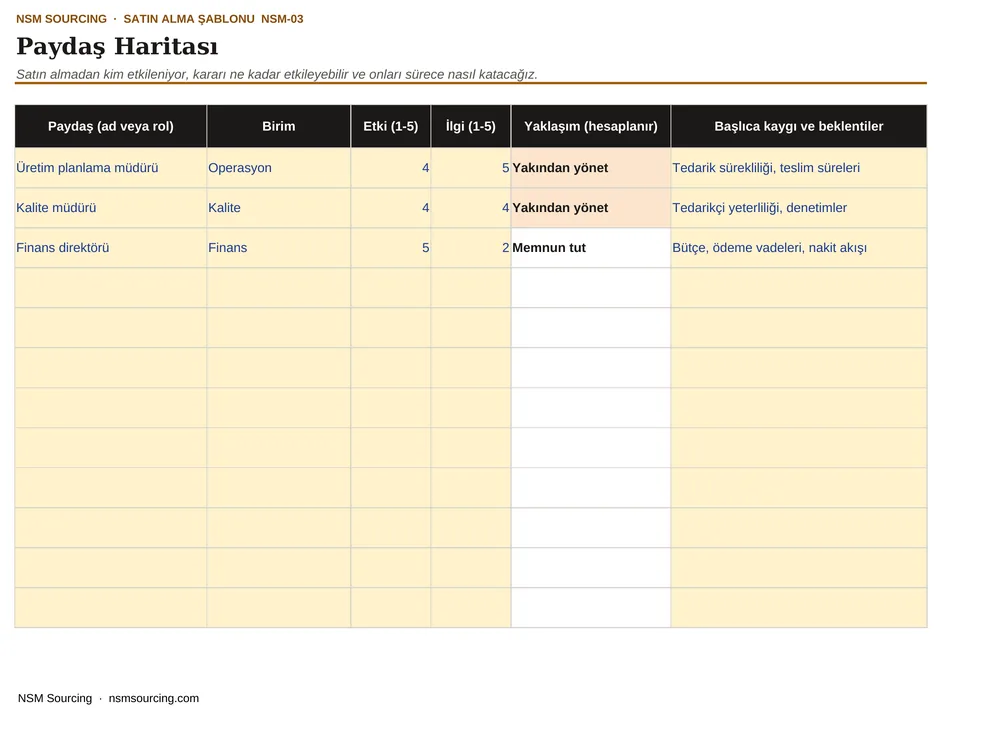Click the subtitle starting 'Satın almadan kim etkileniyor'

(277, 75)
